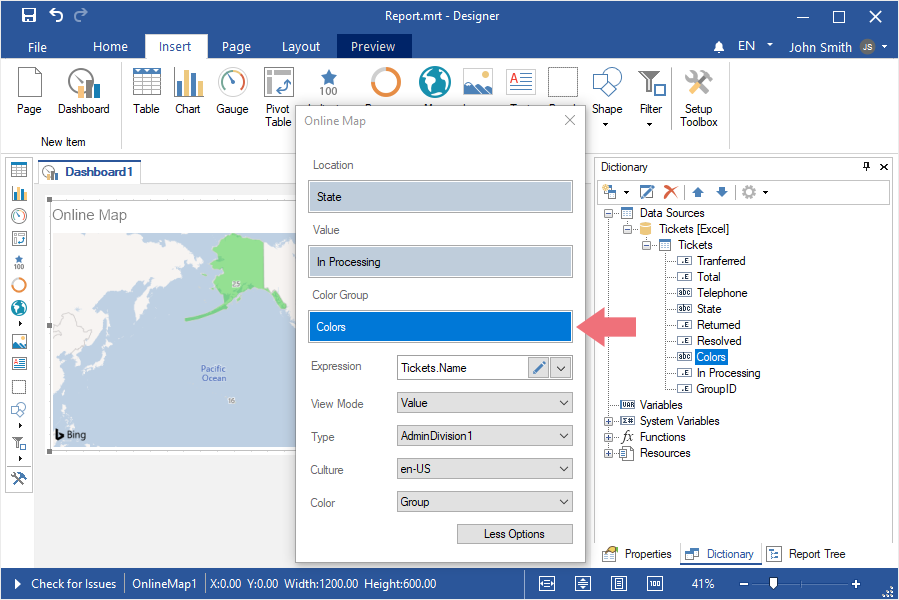Image resolution: width=899 pixels, height=600 pixels.
Task: Click the red delete icon in Dictionary toolbar
Action: coord(671,191)
